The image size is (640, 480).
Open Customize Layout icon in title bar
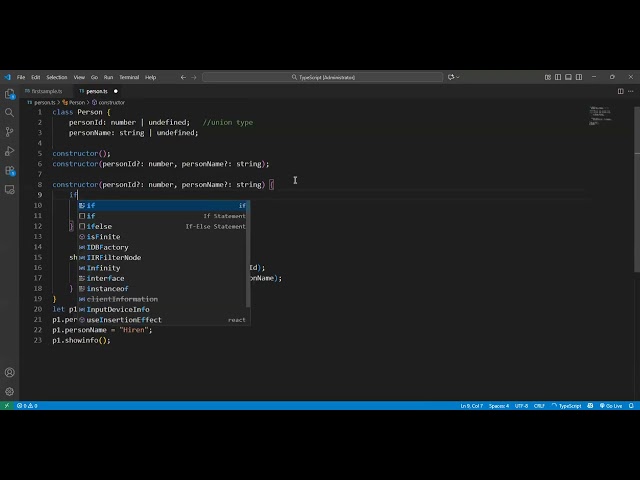(548, 77)
